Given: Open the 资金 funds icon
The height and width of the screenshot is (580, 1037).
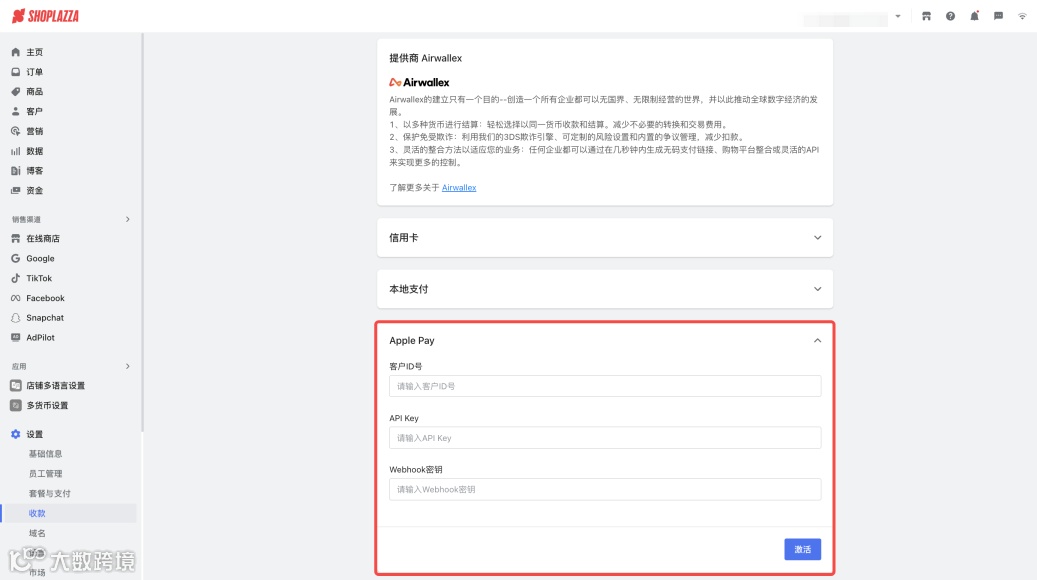Looking at the screenshot, I should (16, 190).
